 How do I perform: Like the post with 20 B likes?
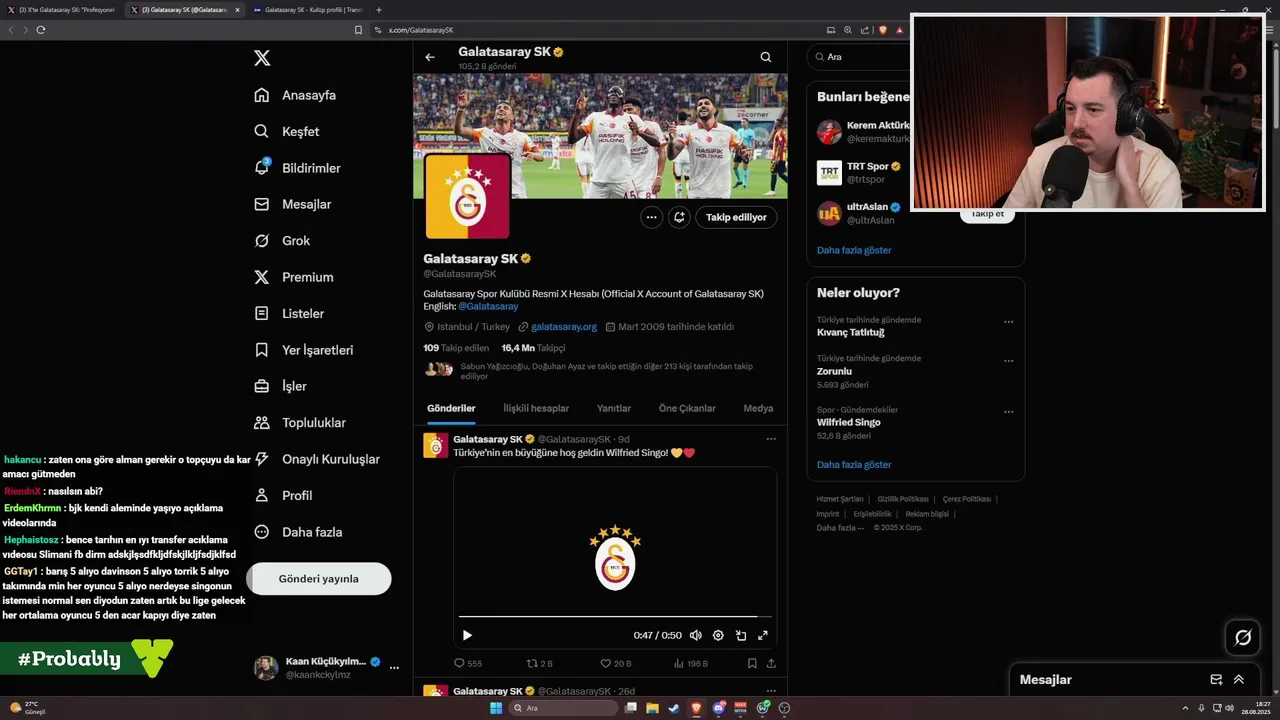click(x=616, y=663)
